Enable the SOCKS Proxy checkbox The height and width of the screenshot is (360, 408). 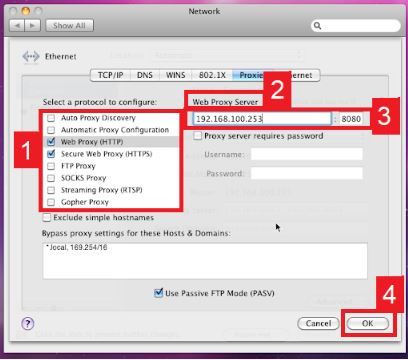click(x=51, y=178)
